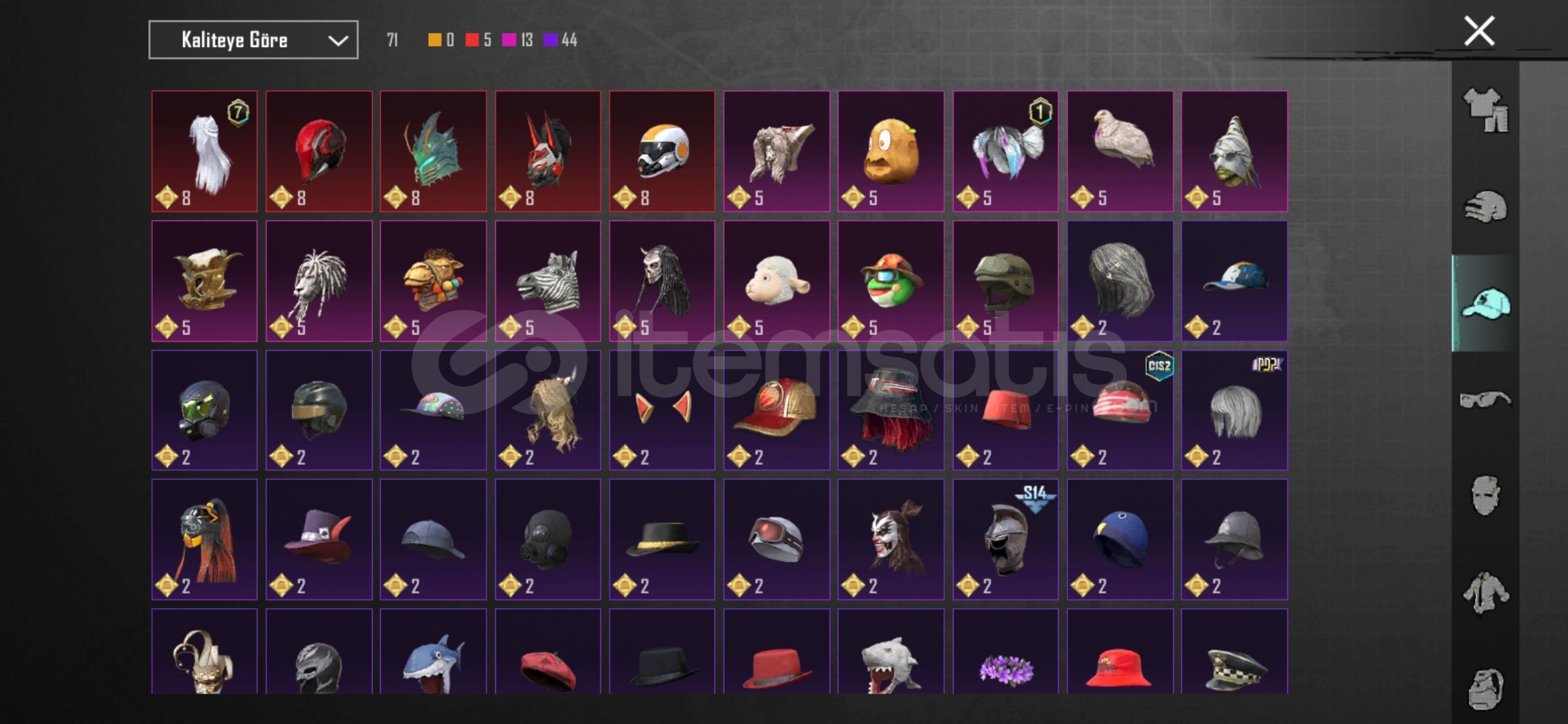Screen dimensions: 1568x724
Task: Select the white long hair item
Action: tap(204, 152)
